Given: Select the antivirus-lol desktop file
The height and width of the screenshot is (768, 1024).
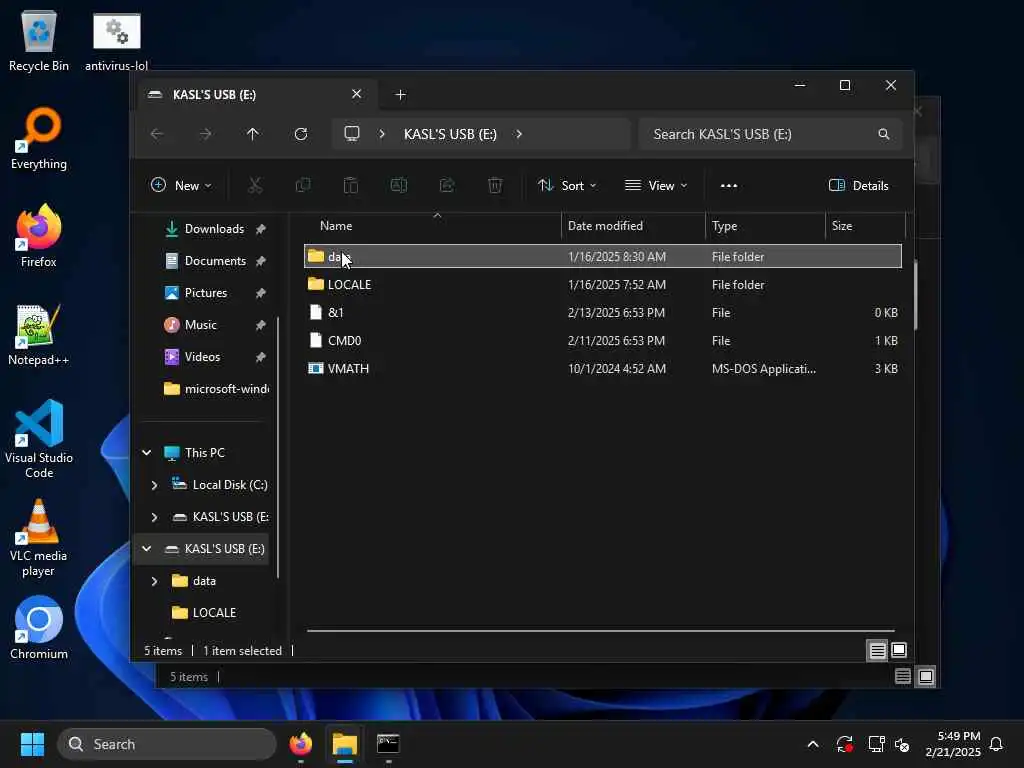Looking at the screenshot, I should coord(116,40).
